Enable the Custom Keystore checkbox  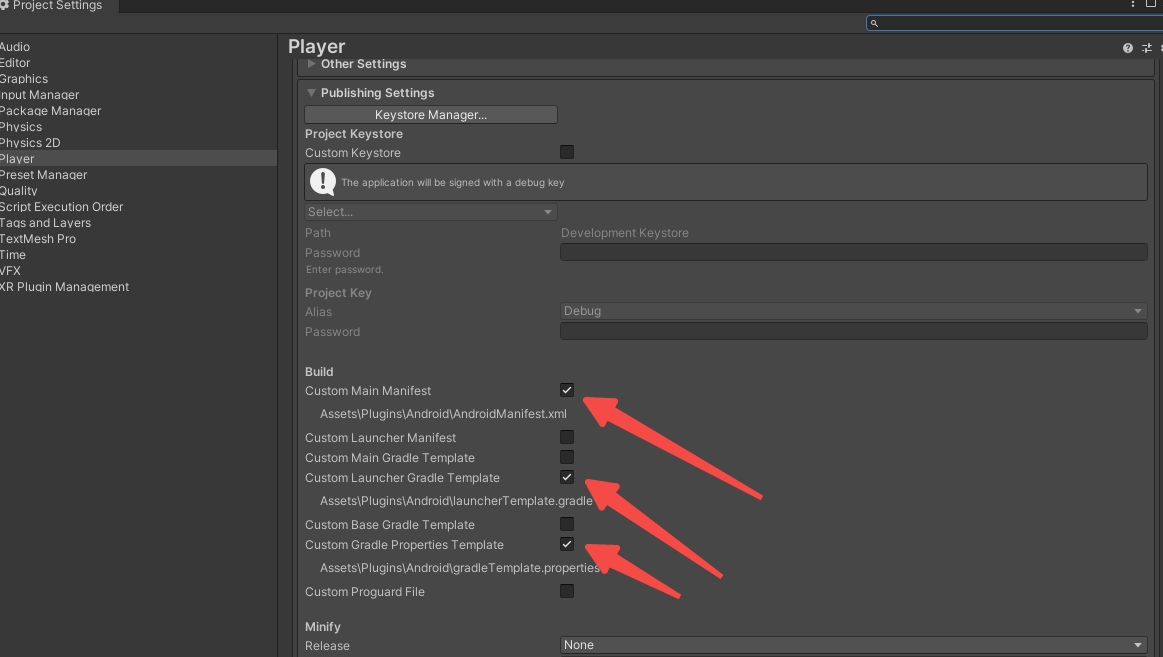point(567,152)
